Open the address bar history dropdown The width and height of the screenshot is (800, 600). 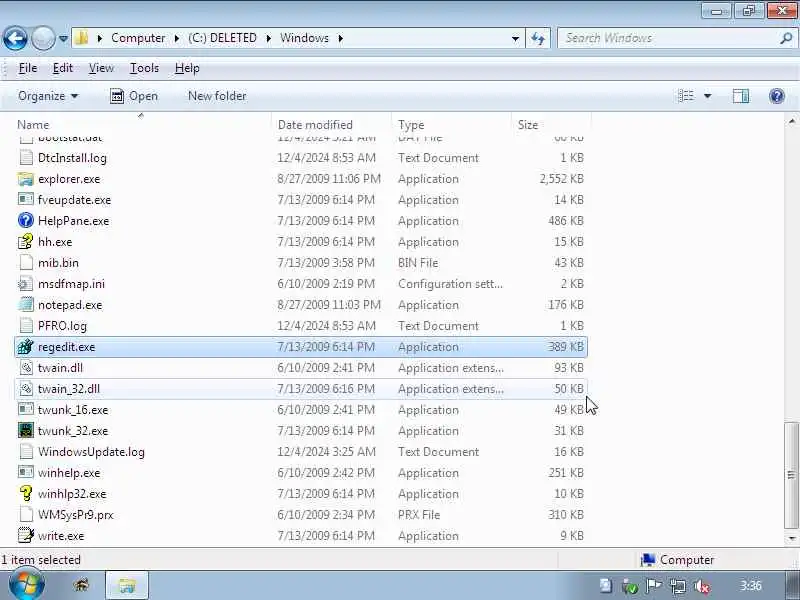tap(515, 38)
